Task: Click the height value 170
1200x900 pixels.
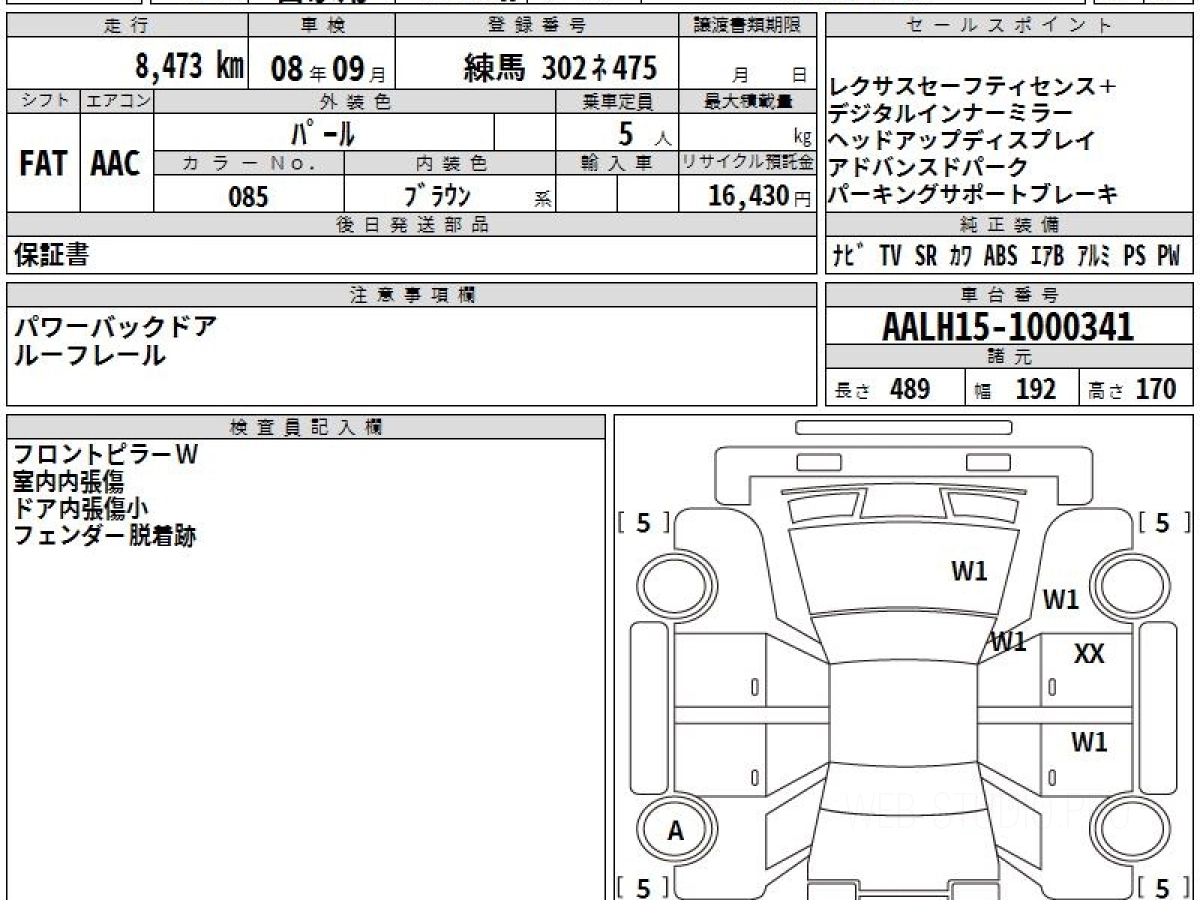Action: pos(1156,389)
